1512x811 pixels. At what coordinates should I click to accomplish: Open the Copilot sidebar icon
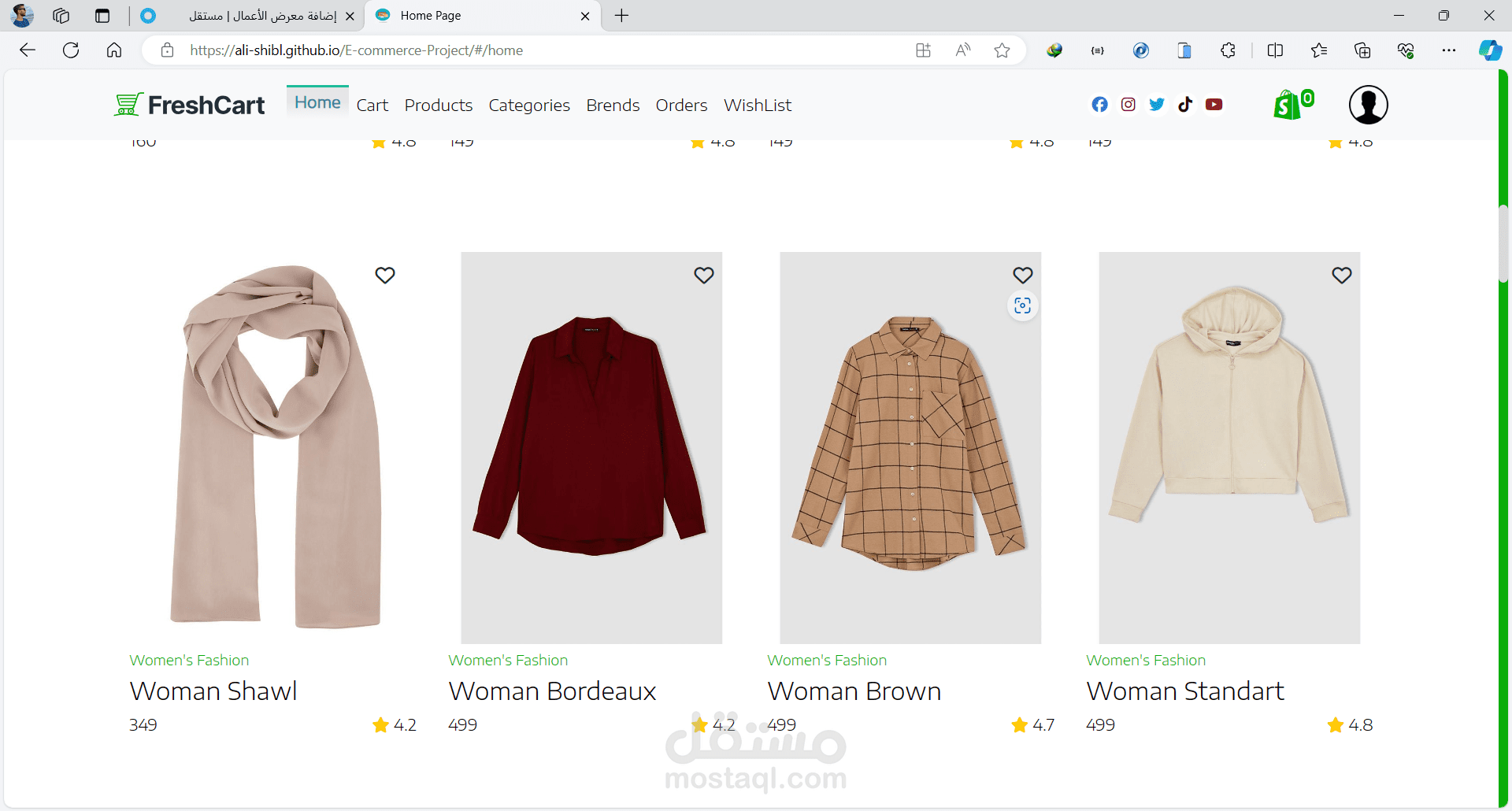pyautogui.click(x=1490, y=50)
